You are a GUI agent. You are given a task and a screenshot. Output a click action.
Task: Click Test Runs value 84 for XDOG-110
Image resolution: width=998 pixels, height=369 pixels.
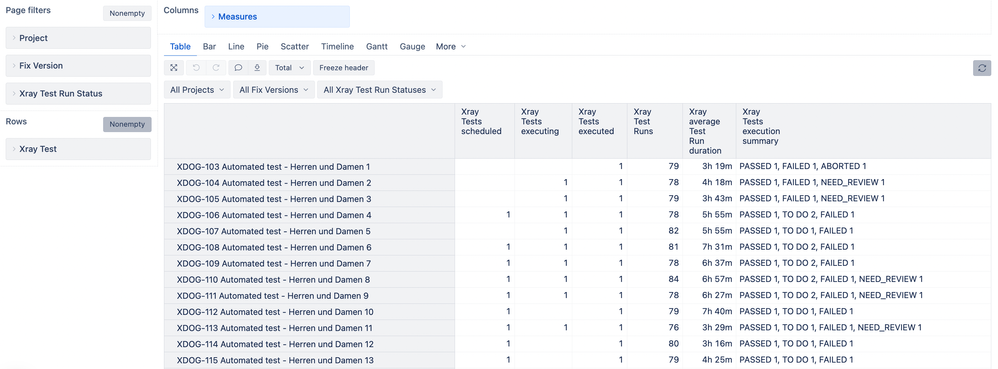[x=673, y=279]
